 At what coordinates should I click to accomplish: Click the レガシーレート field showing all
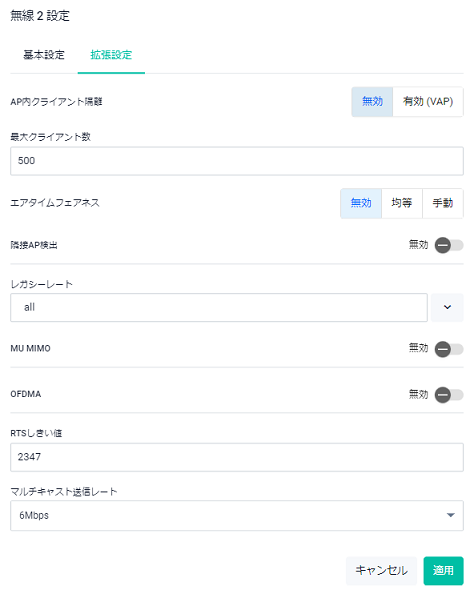point(219,307)
